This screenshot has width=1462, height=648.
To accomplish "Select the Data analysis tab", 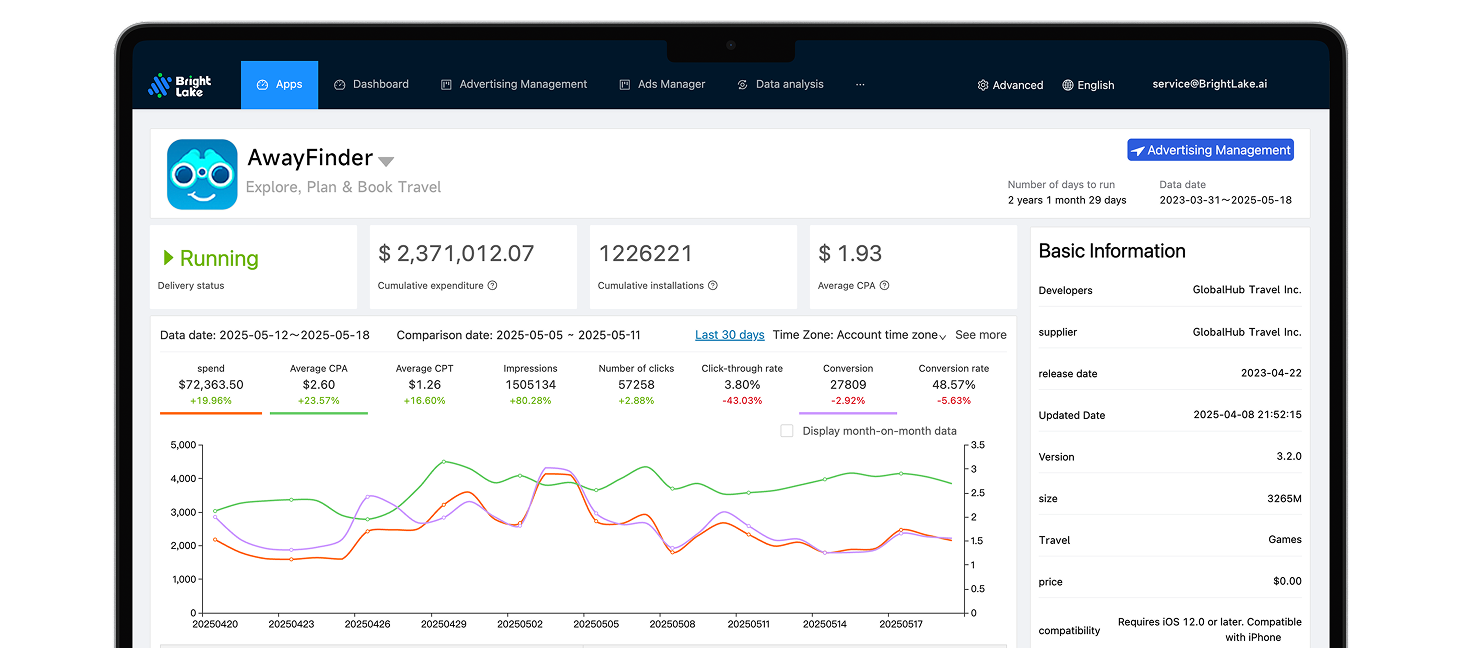I will 780,85.
